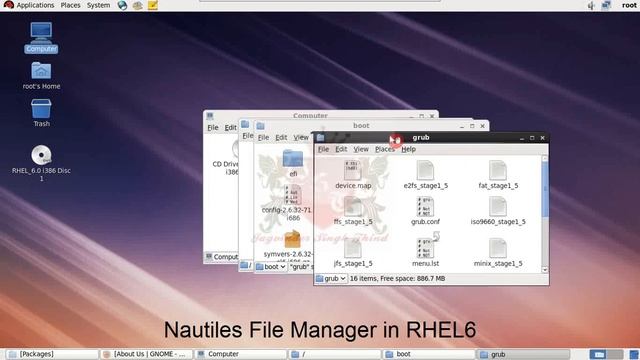640x360 pixels.
Task: Switch to grub taskbar button
Action: point(523,354)
